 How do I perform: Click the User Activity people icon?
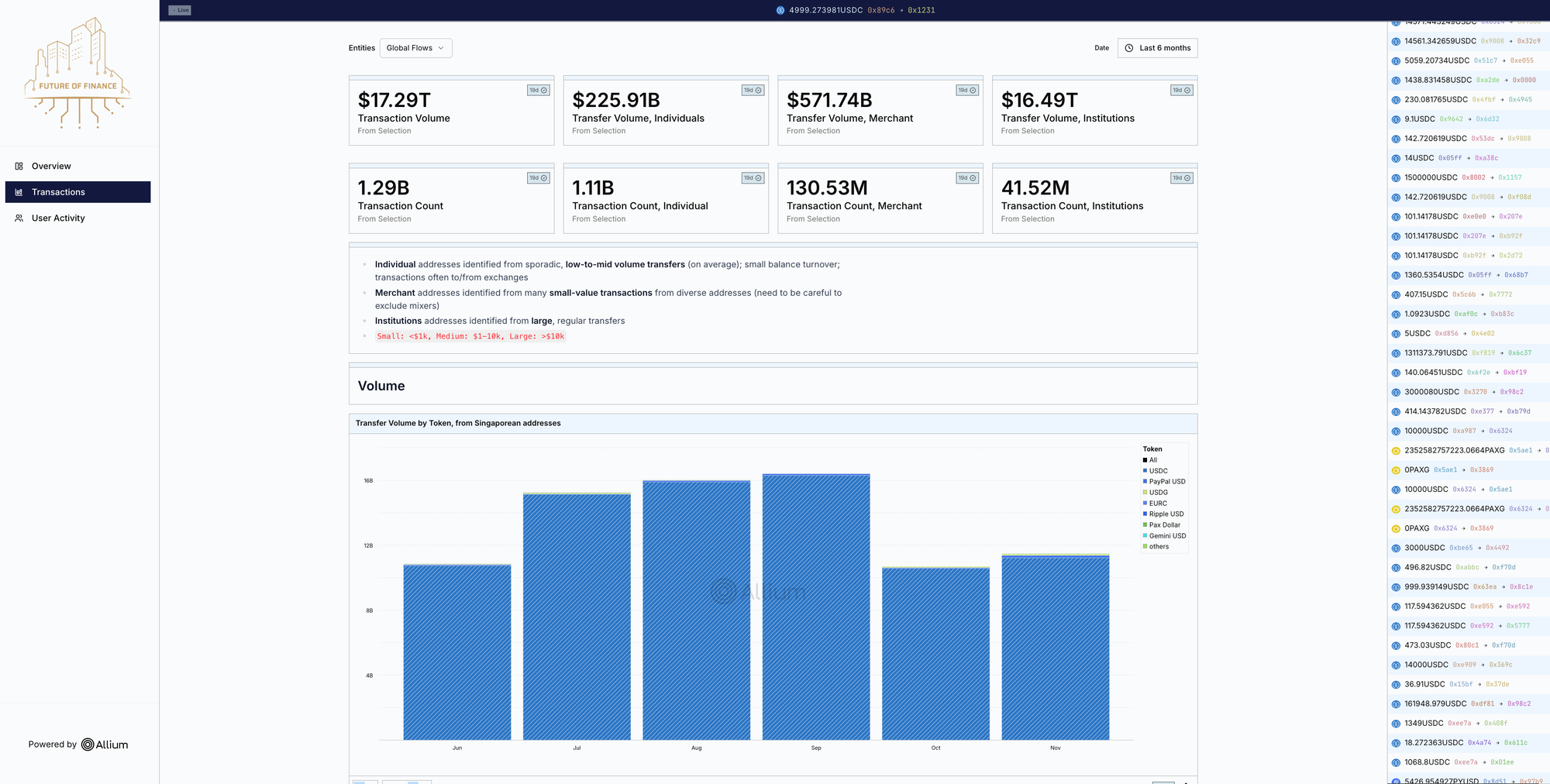click(19, 218)
